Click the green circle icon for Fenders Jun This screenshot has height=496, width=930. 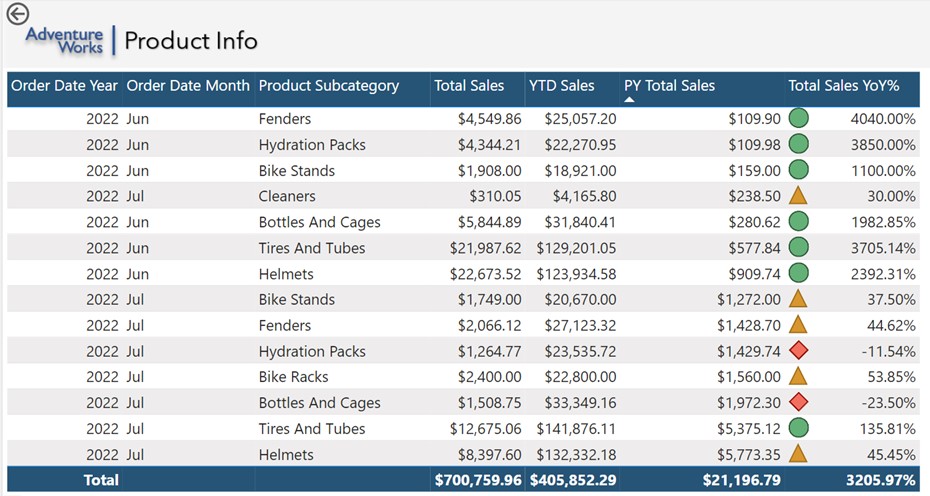(798, 119)
